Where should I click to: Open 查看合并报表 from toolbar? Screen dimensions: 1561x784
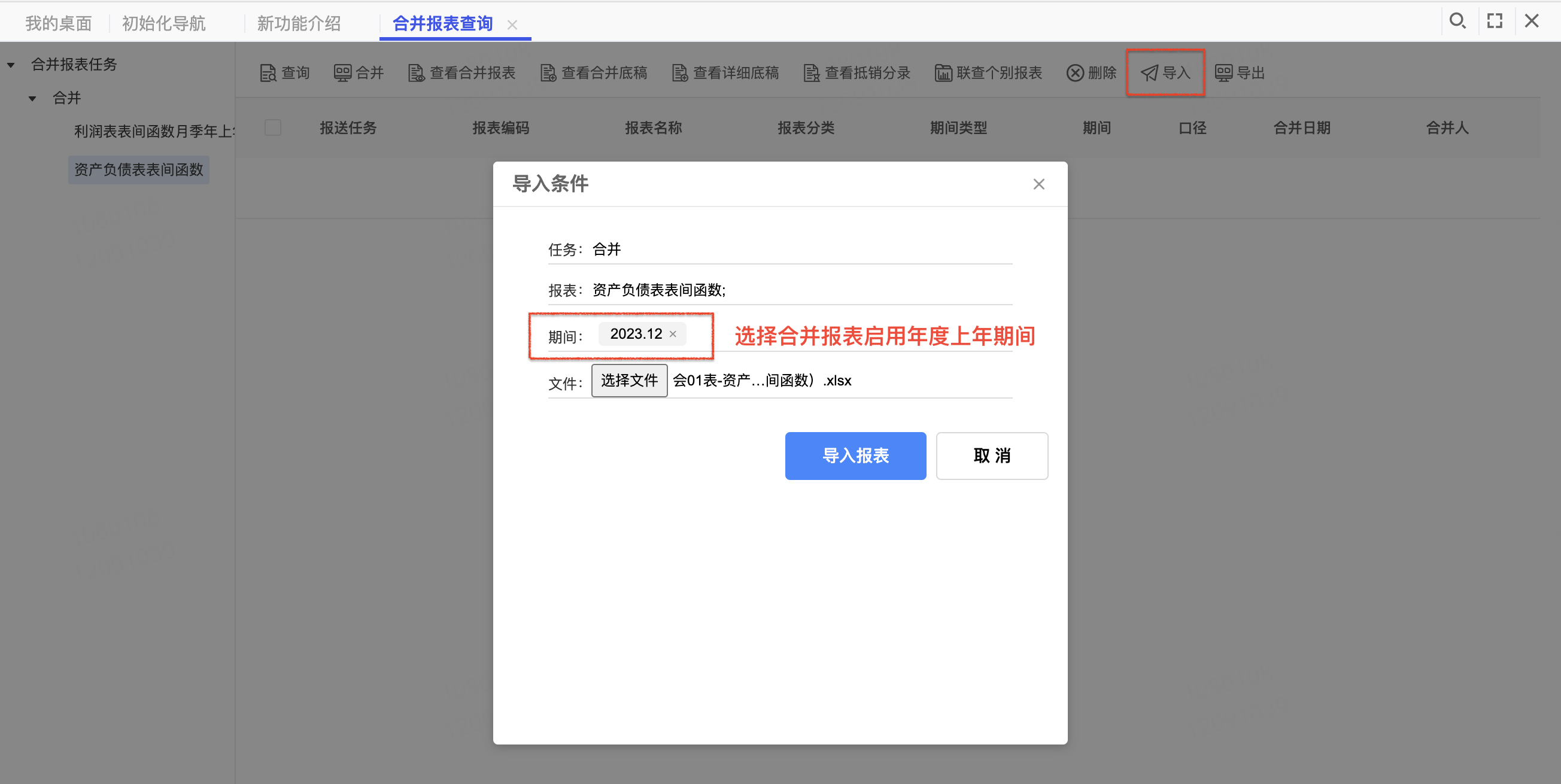click(461, 73)
